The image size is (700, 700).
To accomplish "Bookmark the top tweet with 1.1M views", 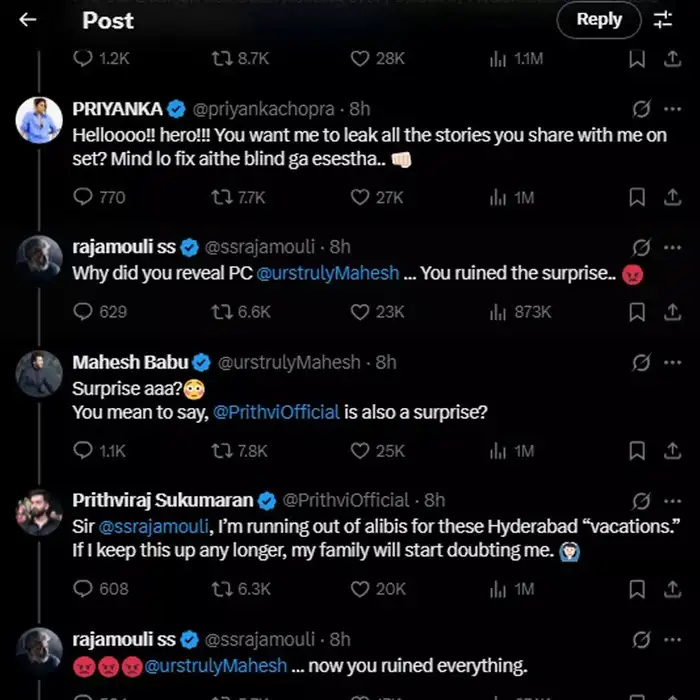I will tap(636, 59).
